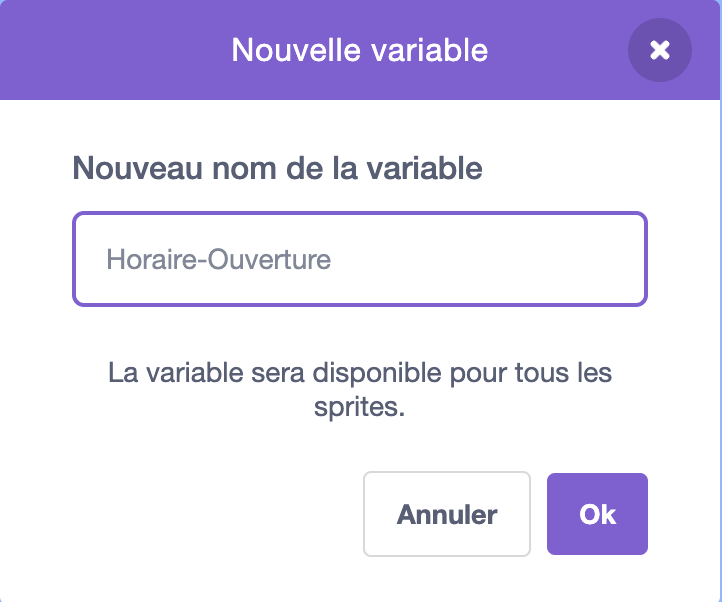
Task: Click the Nouvelle variable title text
Action: [360, 49]
